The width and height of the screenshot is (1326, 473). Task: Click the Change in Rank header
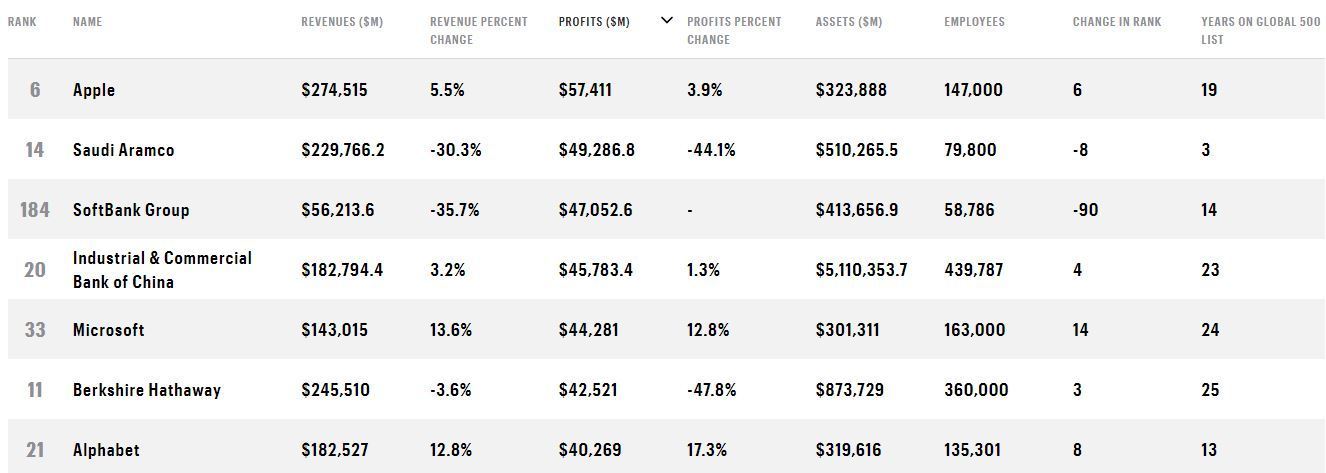tap(1117, 22)
